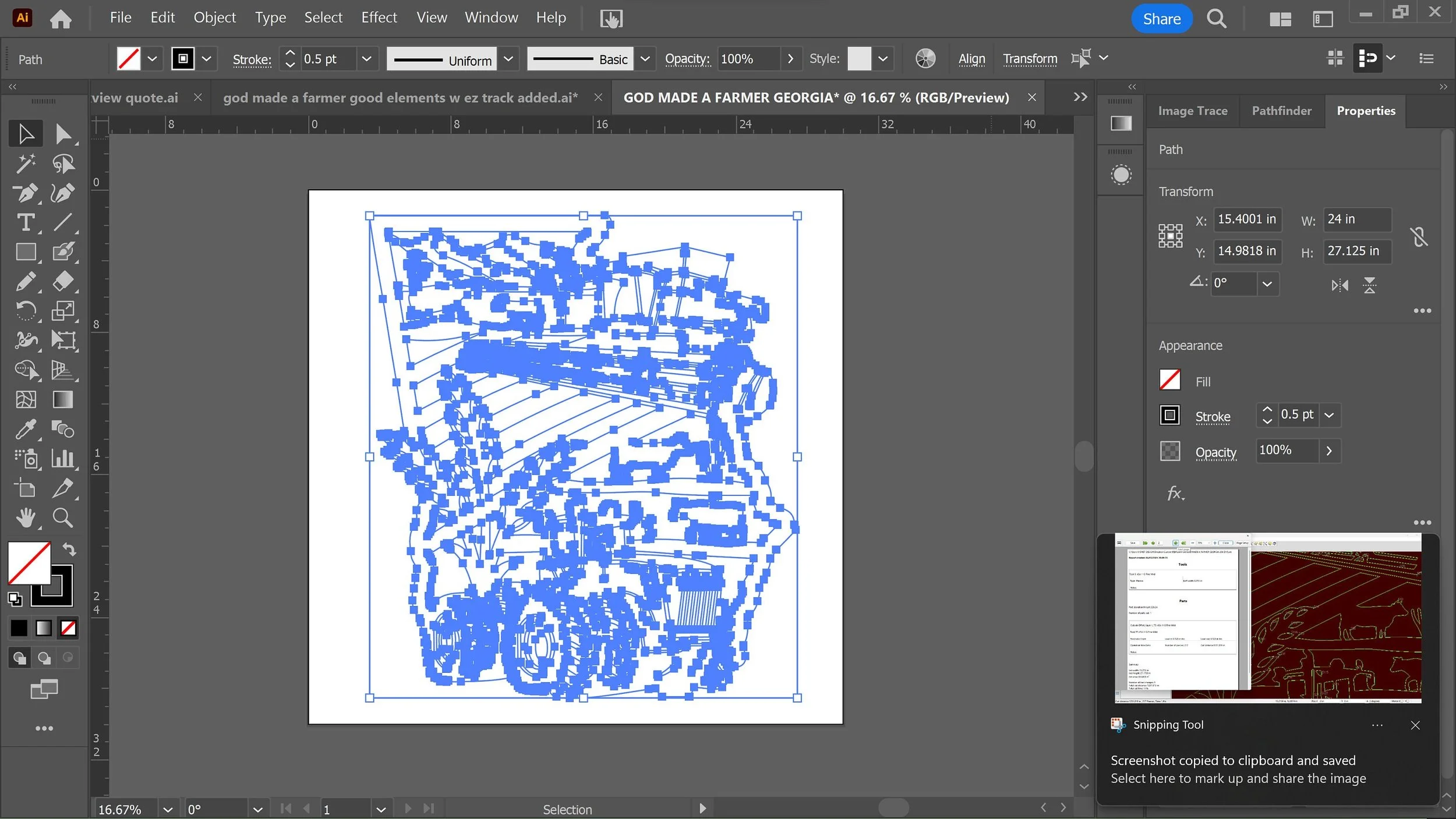Image resolution: width=1456 pixels, height=819 pixels.
Task: Toggle constrain width and height proportions
Action: point(1419,236)
